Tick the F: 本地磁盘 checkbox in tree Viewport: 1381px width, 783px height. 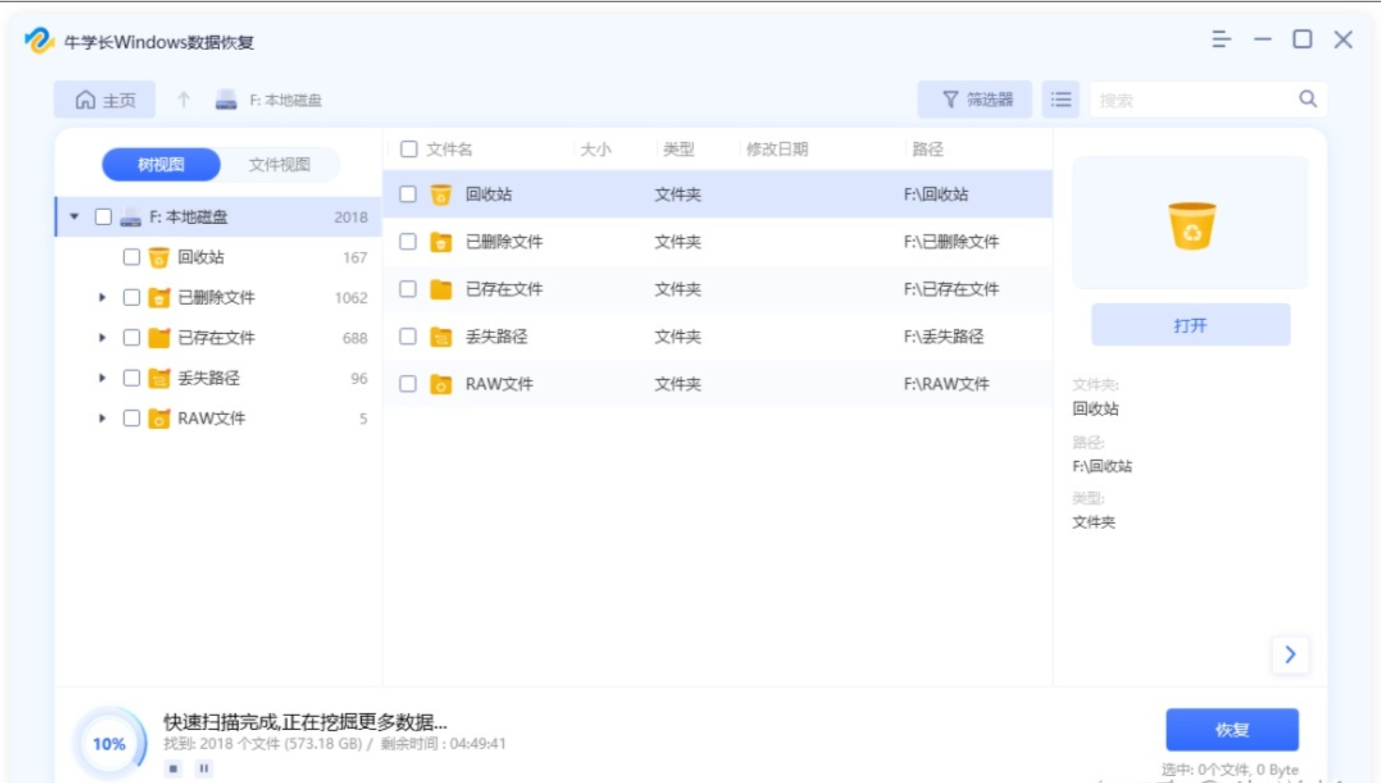pos(103,217)
